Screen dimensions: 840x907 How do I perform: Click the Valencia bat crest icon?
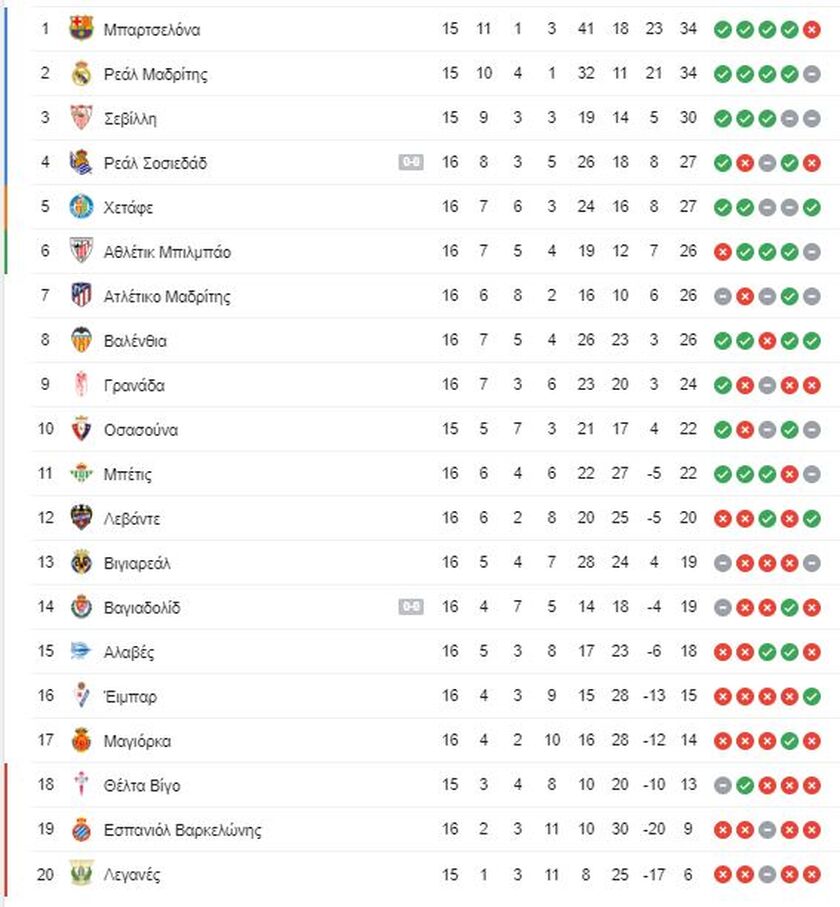point(81,340)
